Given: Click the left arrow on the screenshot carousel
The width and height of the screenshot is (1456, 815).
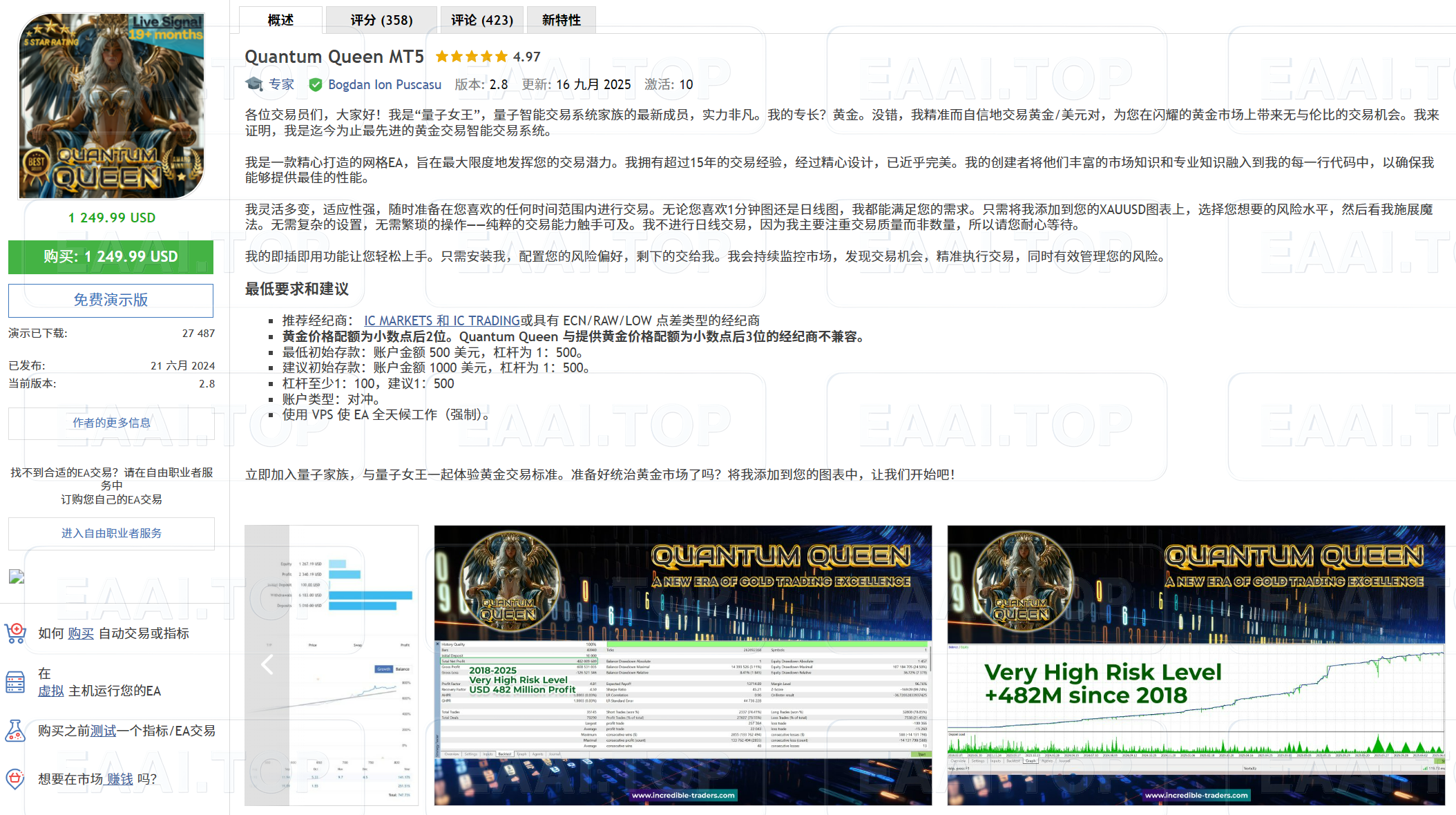Looking at the screenshot, I should [267, 664].
